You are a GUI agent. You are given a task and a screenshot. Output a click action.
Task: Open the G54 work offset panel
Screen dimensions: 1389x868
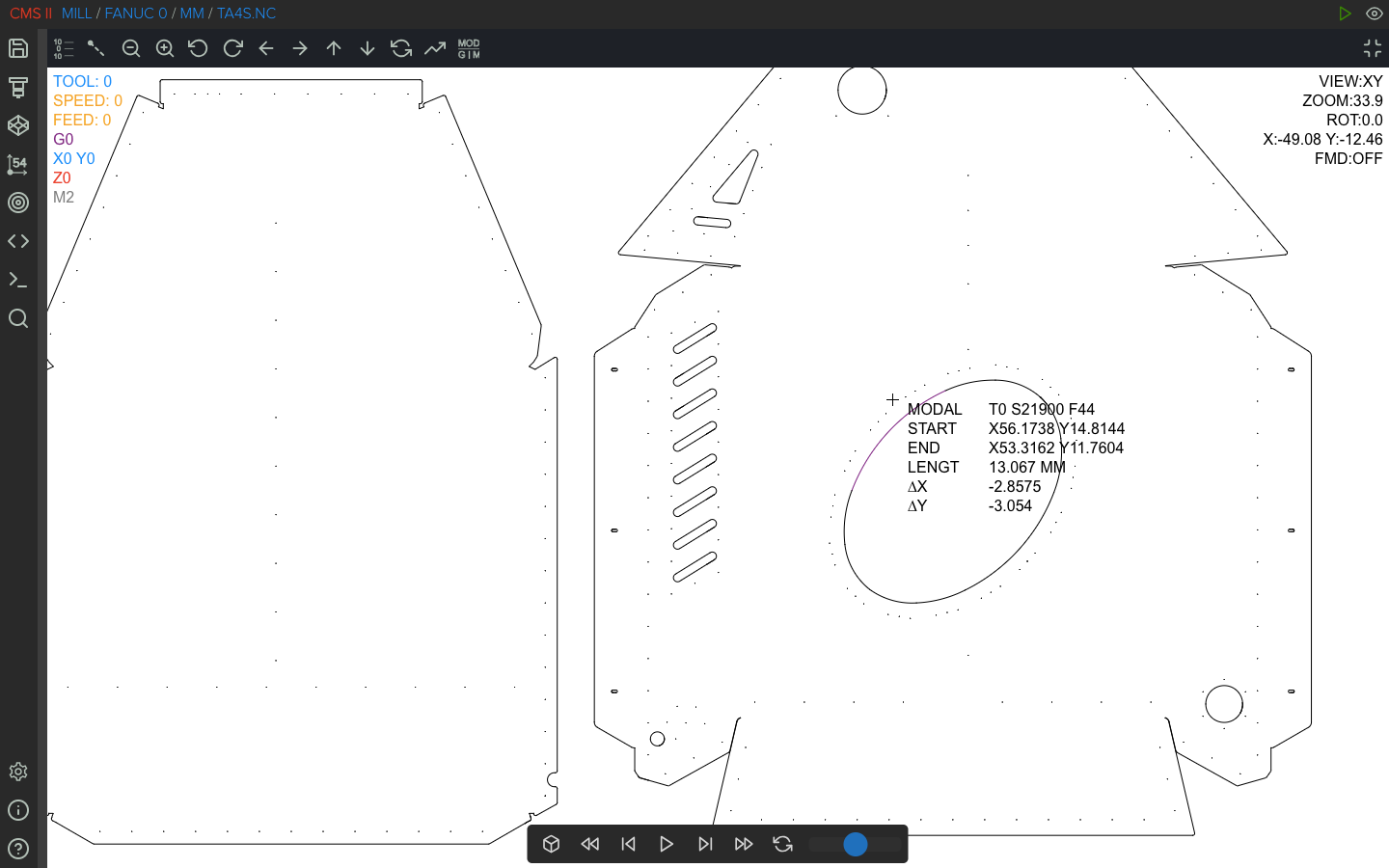[18, 164]
